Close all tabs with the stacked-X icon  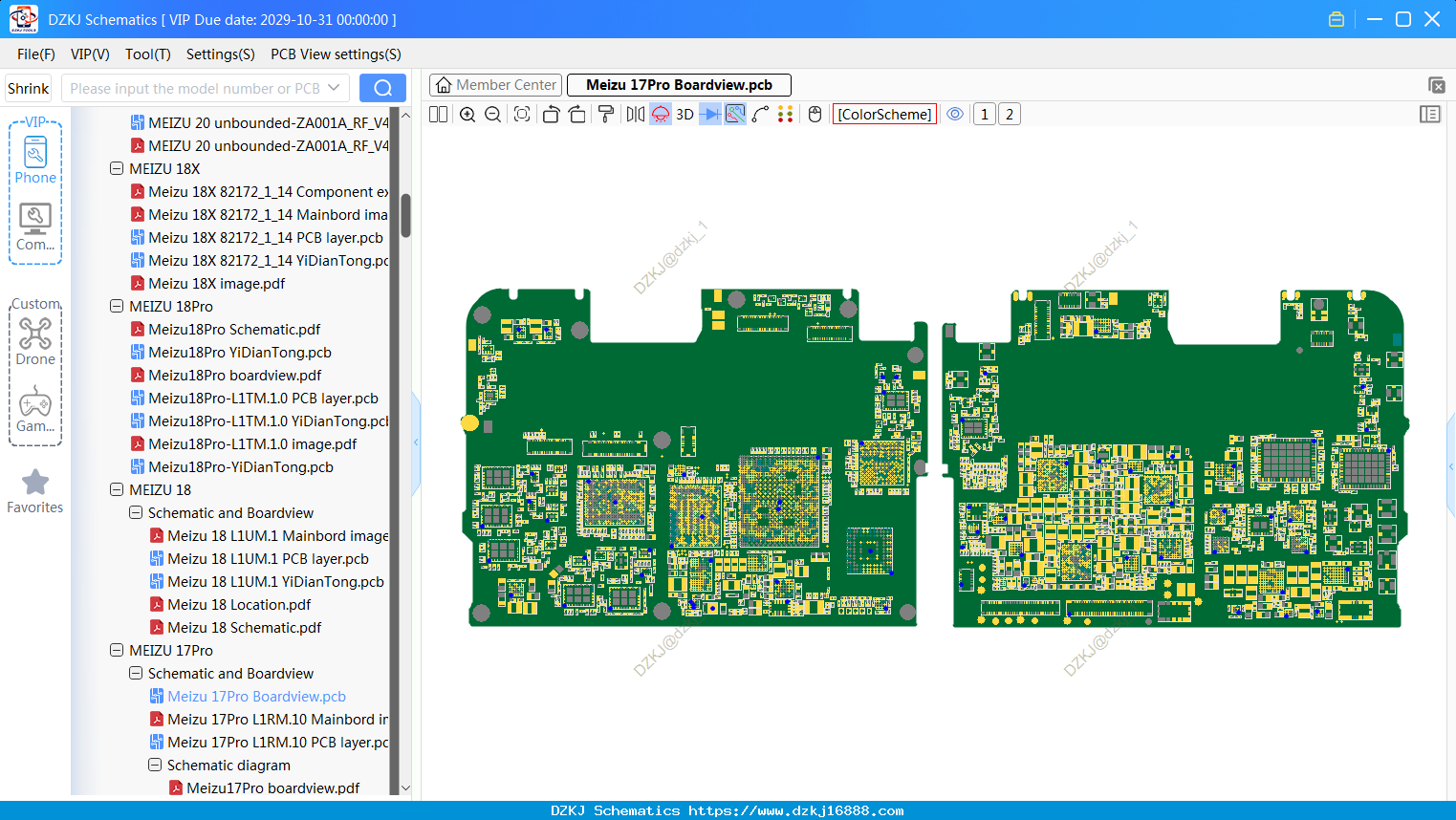click(1436, 85)
